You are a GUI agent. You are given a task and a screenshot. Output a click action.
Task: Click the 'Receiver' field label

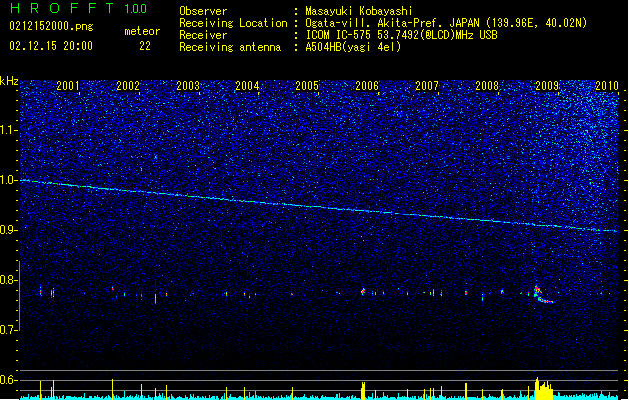[x=203, y=35]
